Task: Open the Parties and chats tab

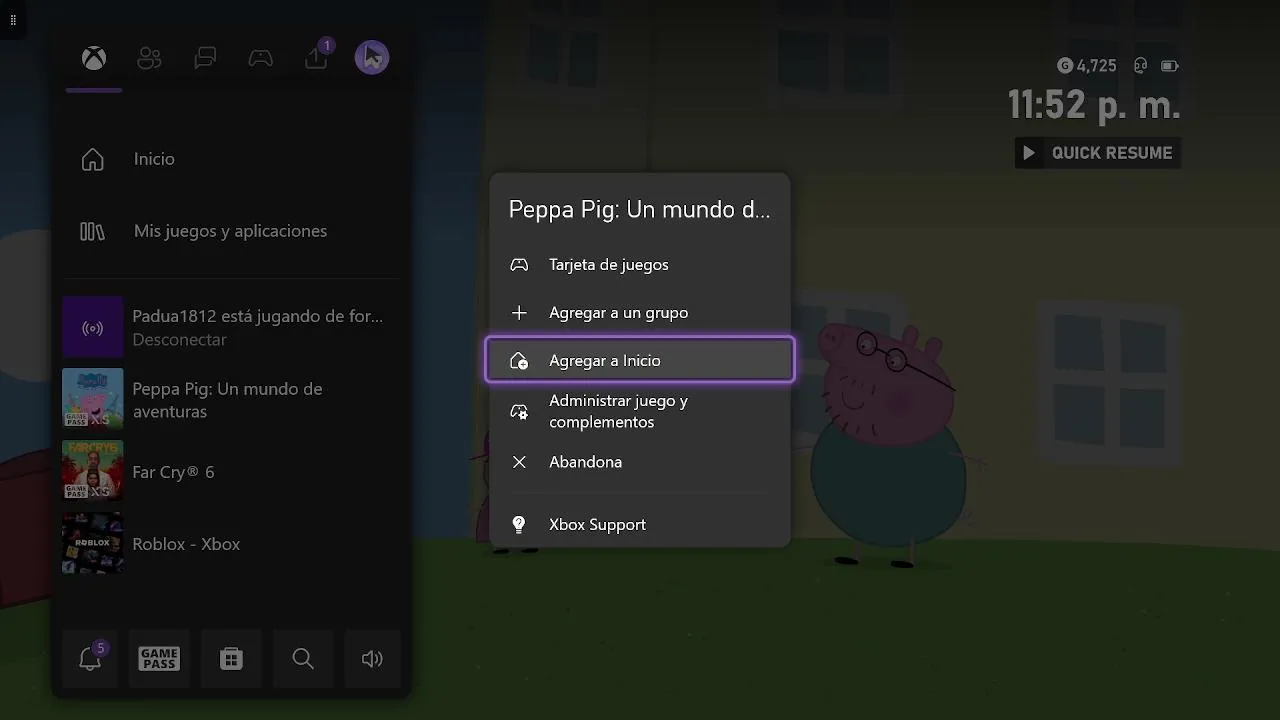Action: click(205, 58)
